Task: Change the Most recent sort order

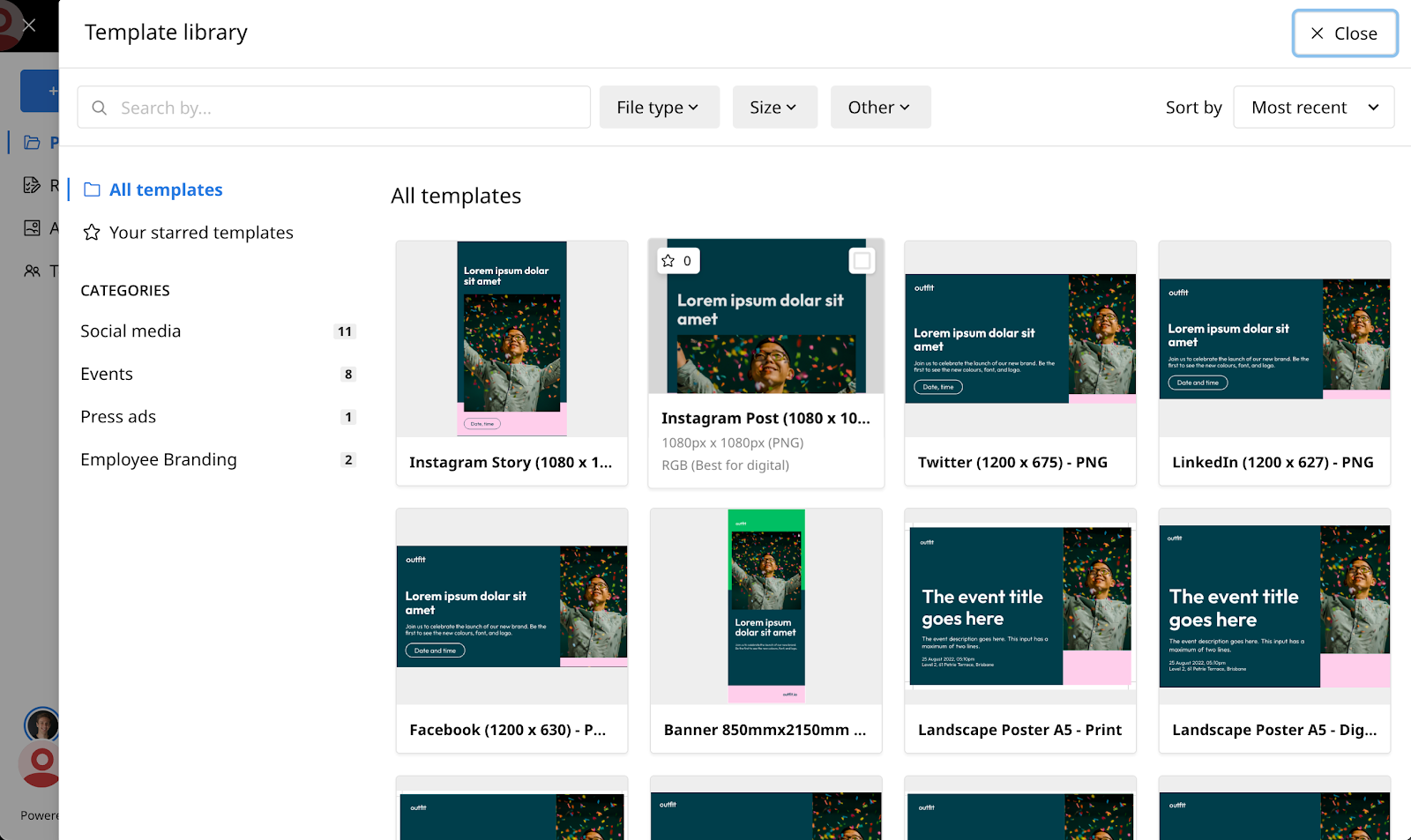Action: pyautogui.click(x=1314, y=108)
